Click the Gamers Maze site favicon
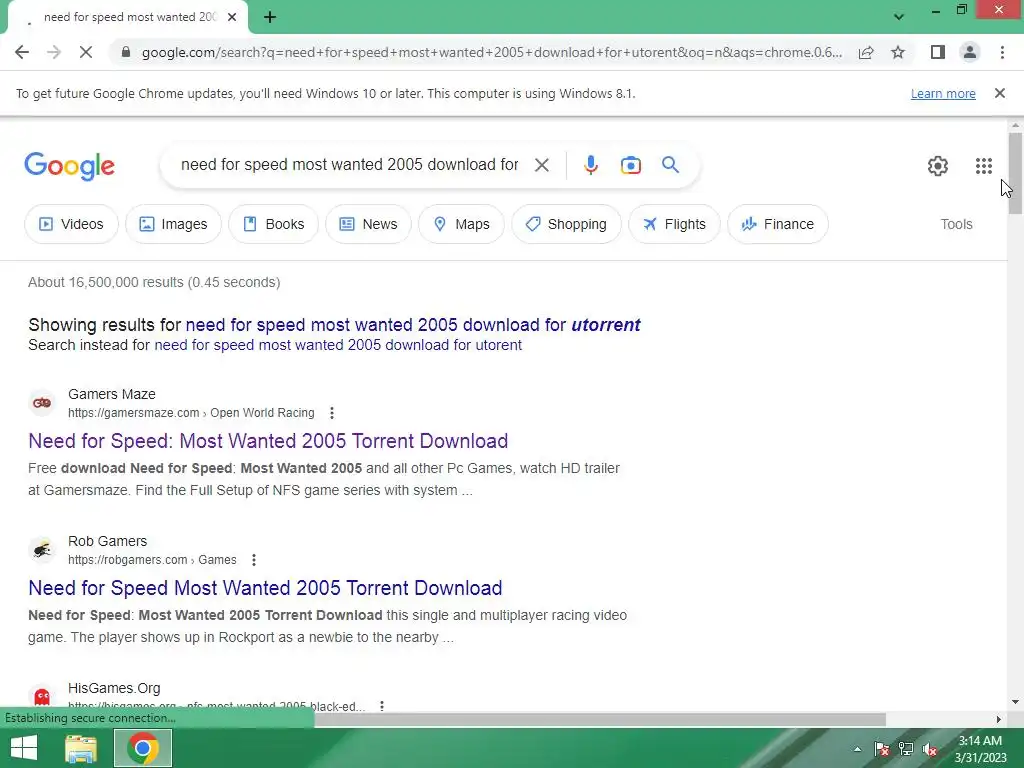Screen dimensions: 1024x768 coord(42,403)
